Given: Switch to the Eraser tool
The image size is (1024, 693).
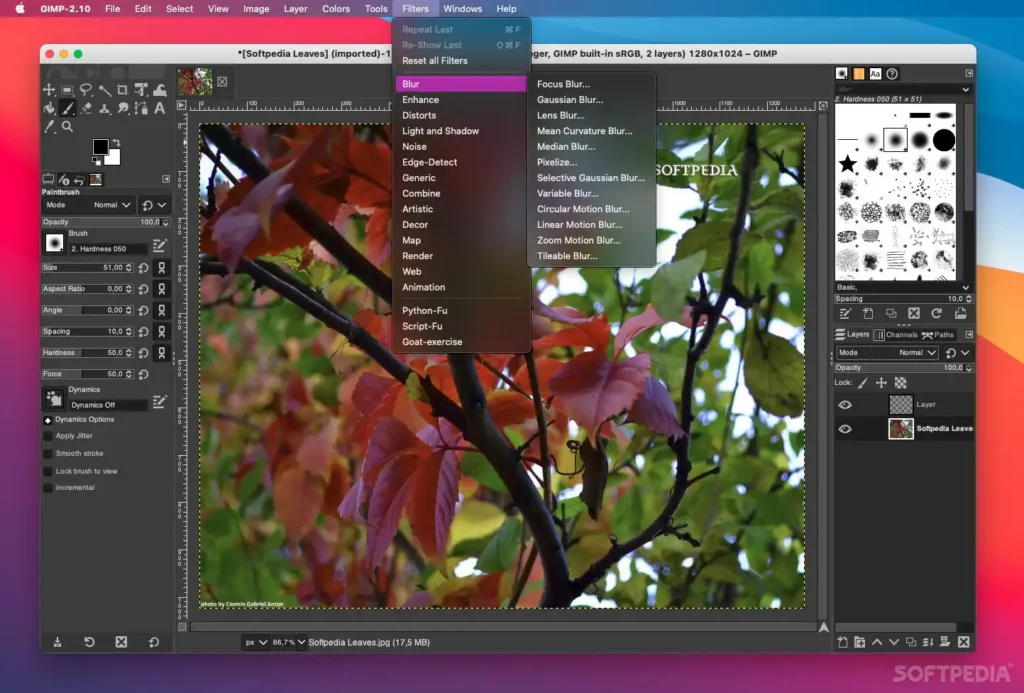Looking at the screenshot, I should pos(86,108).
